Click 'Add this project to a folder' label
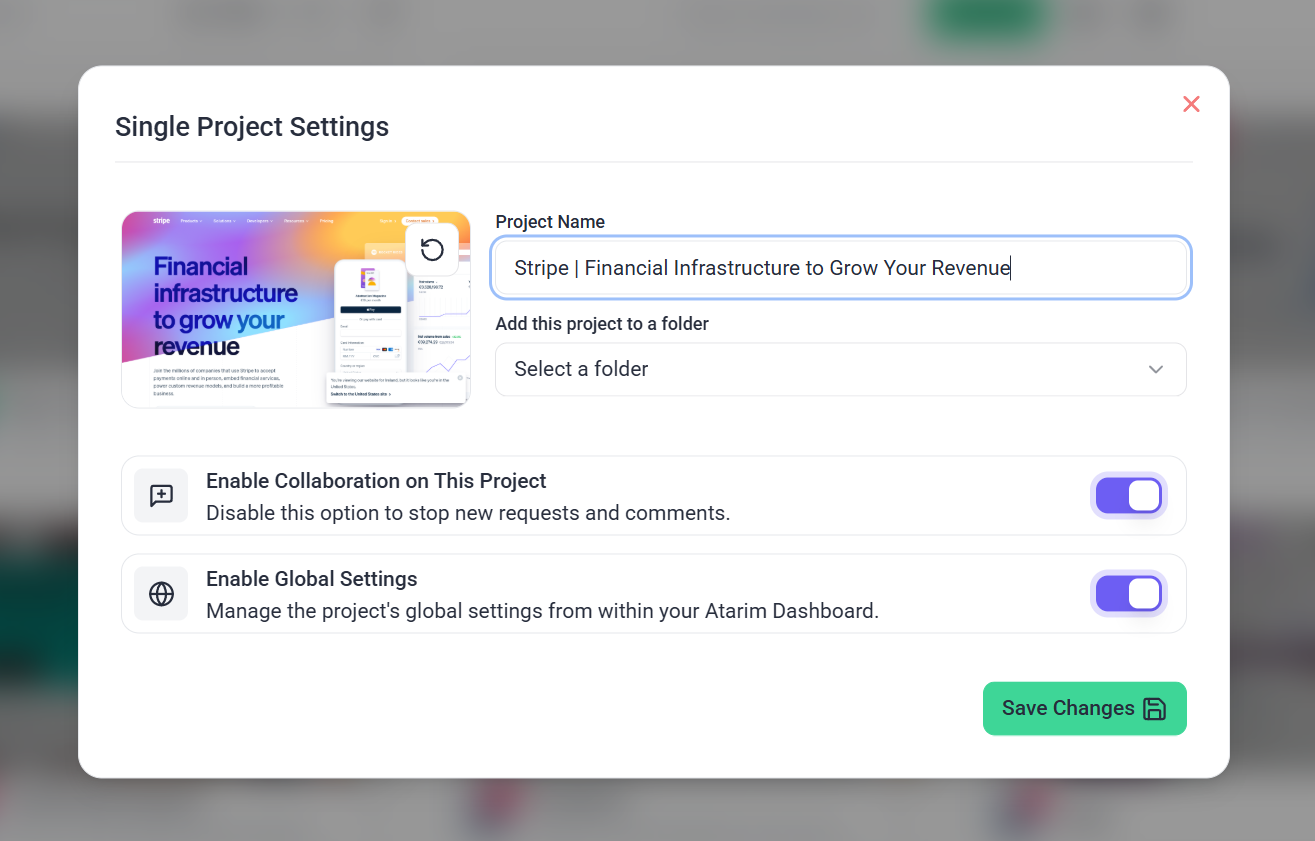The height and width of the screenshot is (841, 1315). [602, 324]
